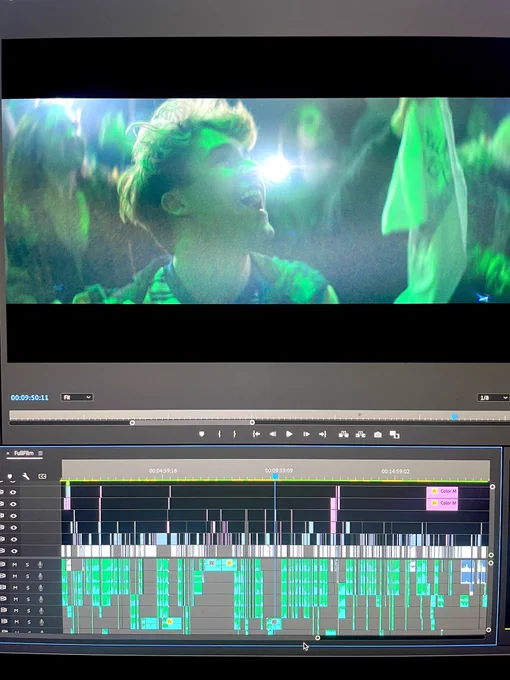This screenshot has width=510, height=680.
Task: Add a marker in the Program monitor
Action: click(202, 434)
